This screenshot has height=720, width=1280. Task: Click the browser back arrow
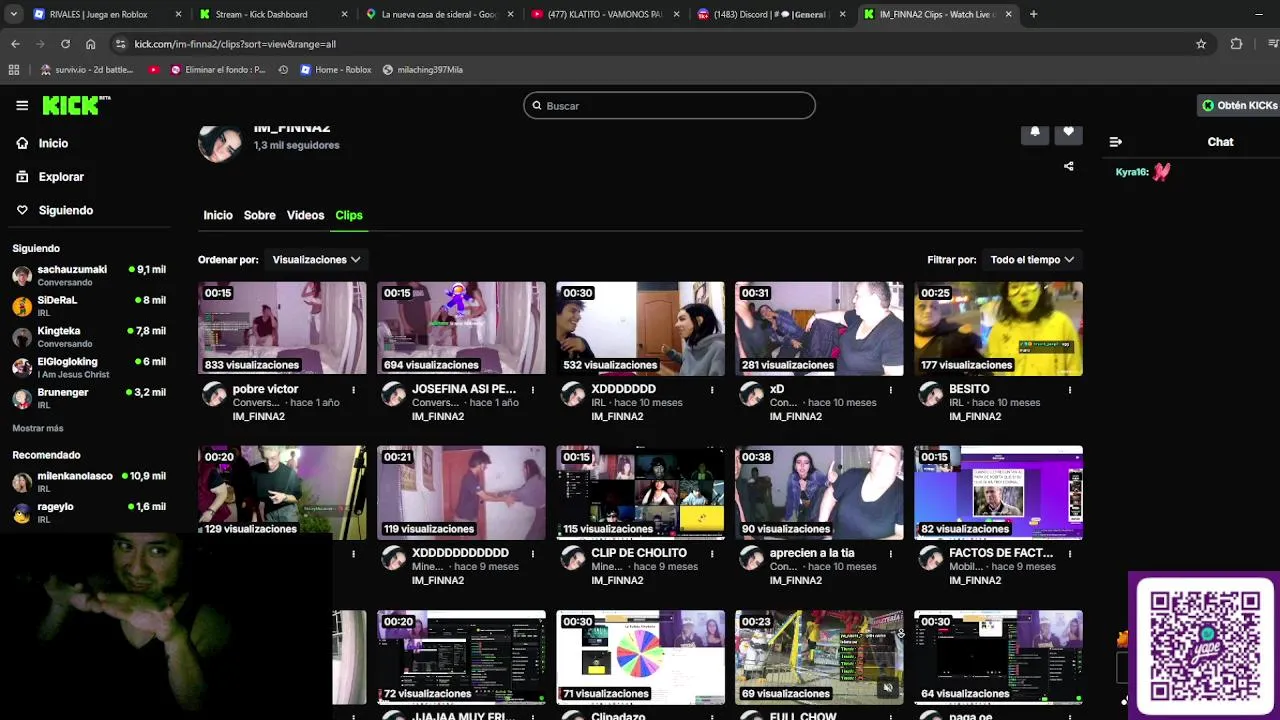click(15, 44)
